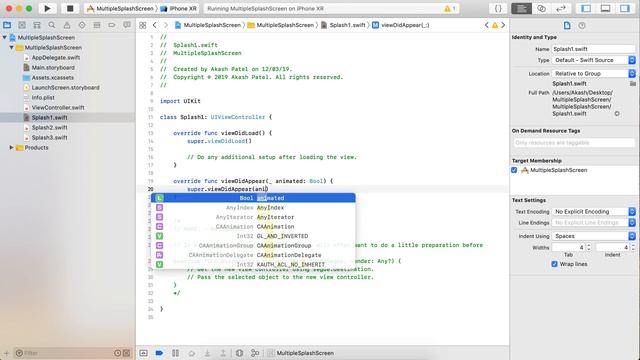Show the Debug navigator
The height and width of the screenshot is (360, 640).
click(97, 25)
